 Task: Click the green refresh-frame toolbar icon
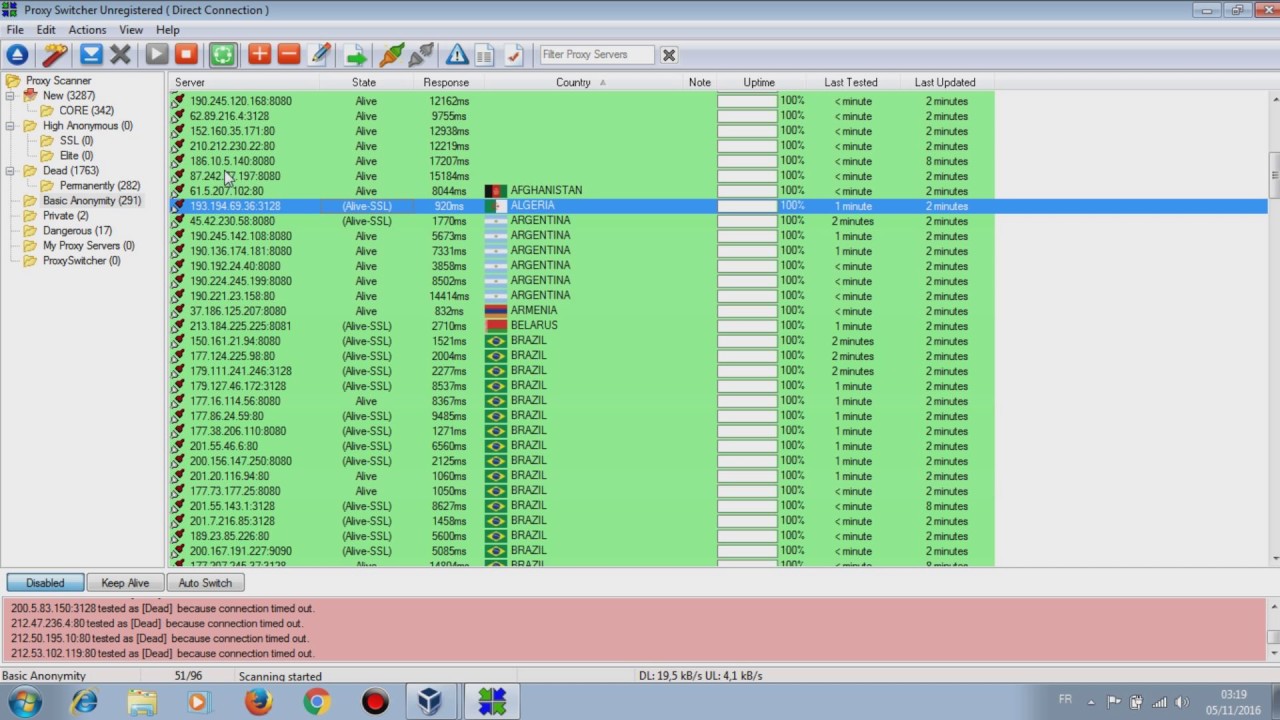coord(222,55)
